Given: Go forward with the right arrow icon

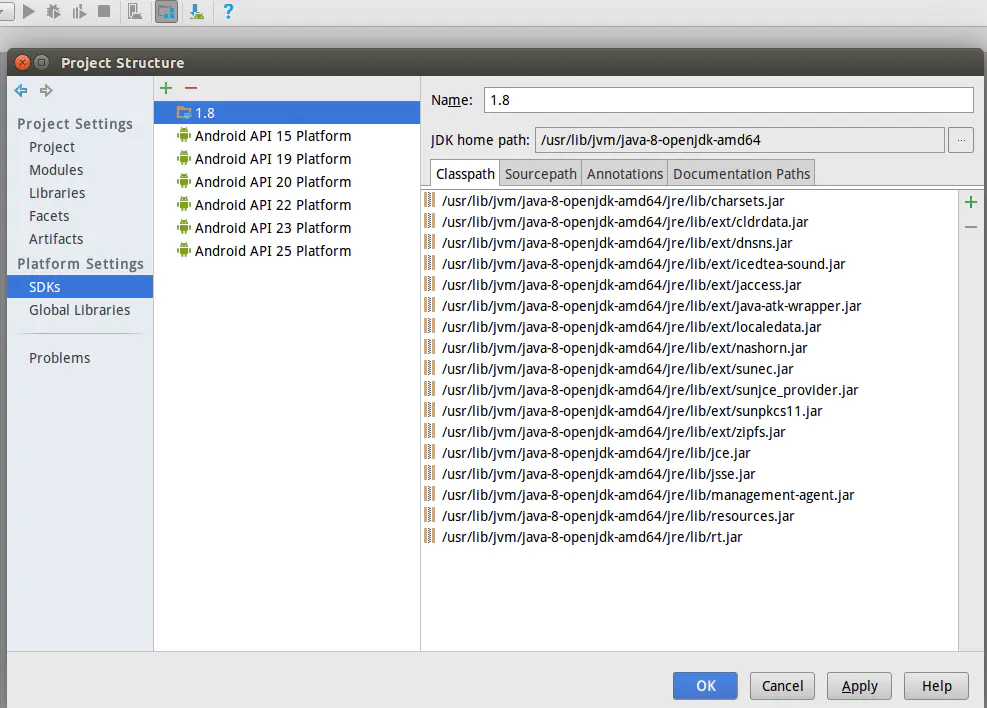Looking at the screenshot, I should 46,91.
